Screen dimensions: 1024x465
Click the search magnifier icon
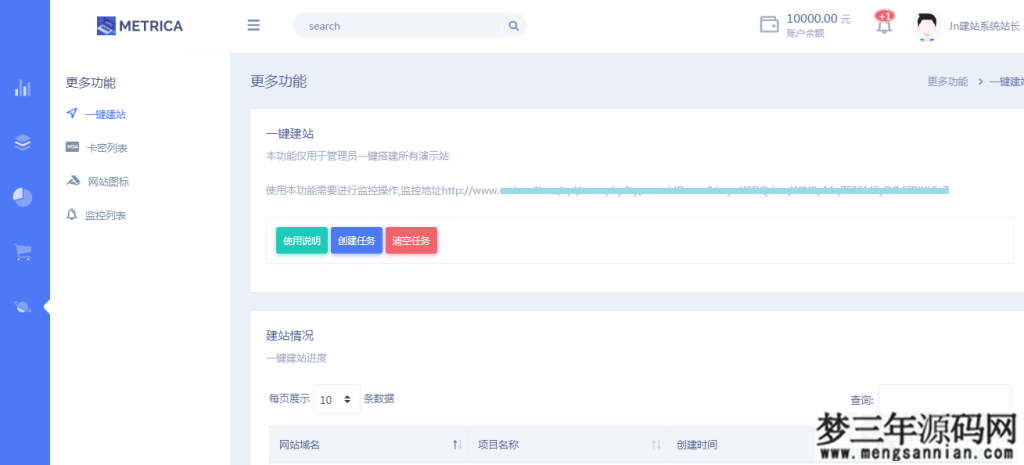click(x=513, y=26)
